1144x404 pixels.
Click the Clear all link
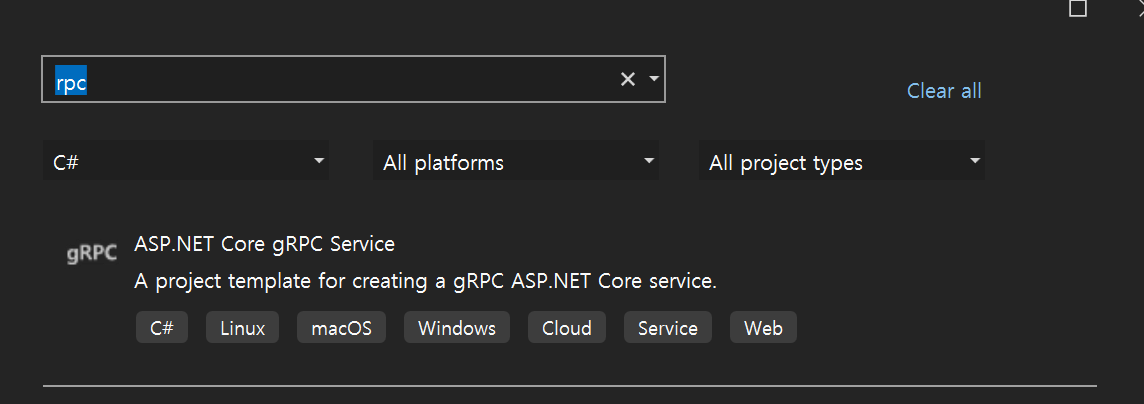pyautogui.click(x=944, y=91)
